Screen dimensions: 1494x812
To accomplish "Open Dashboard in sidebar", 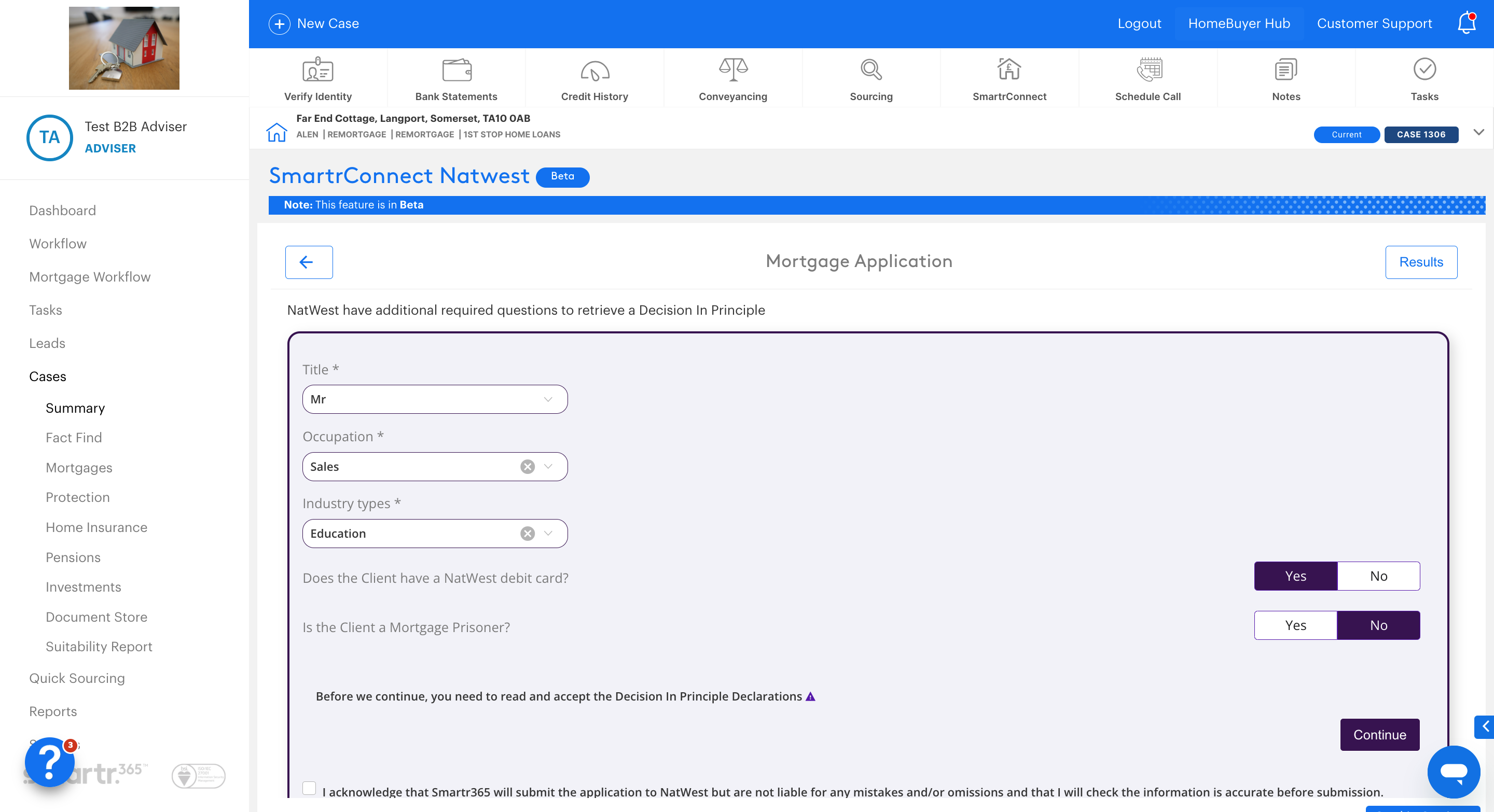I will 63,211.
